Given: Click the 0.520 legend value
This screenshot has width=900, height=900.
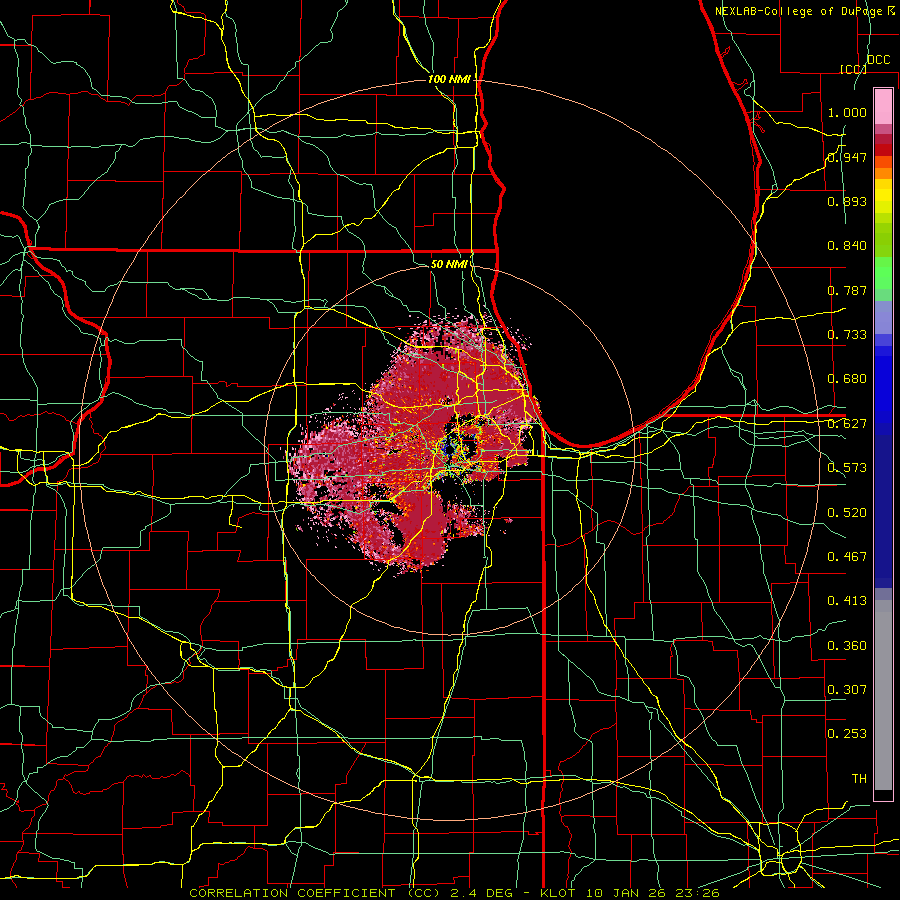Looking at the screenshot, I should (847, 513).
